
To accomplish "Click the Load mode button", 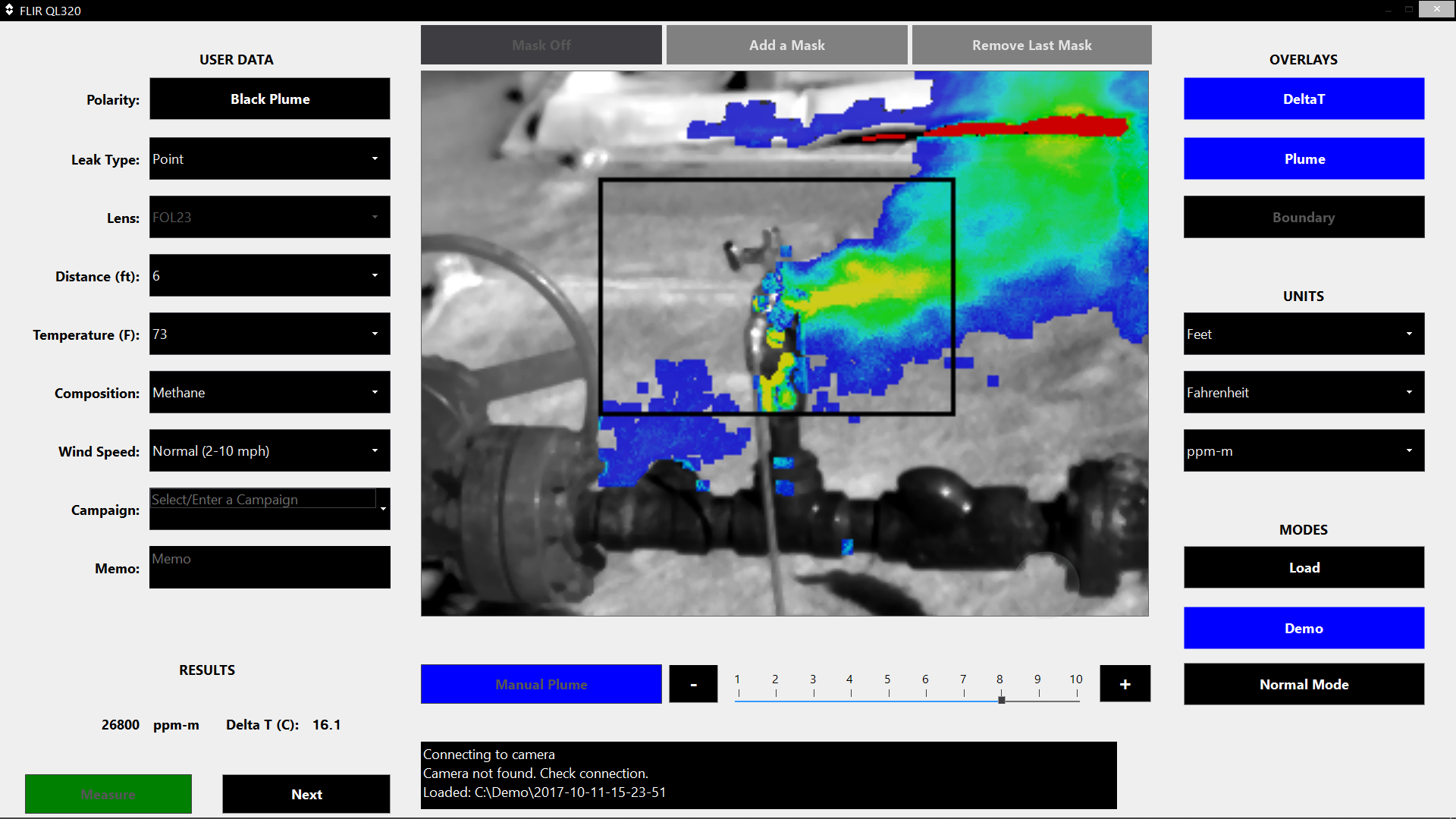I will point(1304,568).
